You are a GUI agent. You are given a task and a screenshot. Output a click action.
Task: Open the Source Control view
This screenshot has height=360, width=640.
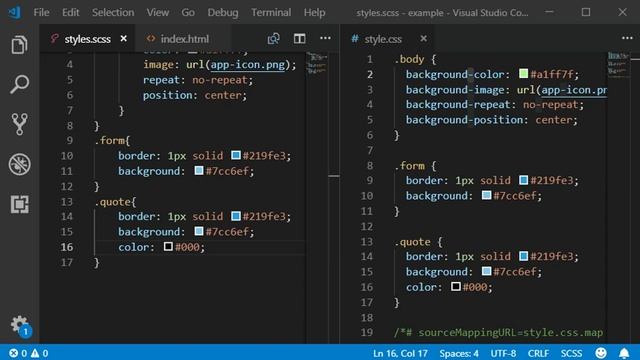pos(19,124)
